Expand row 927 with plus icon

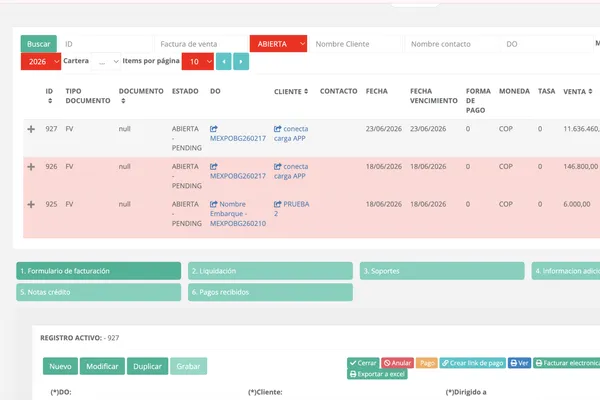point(31,129)
